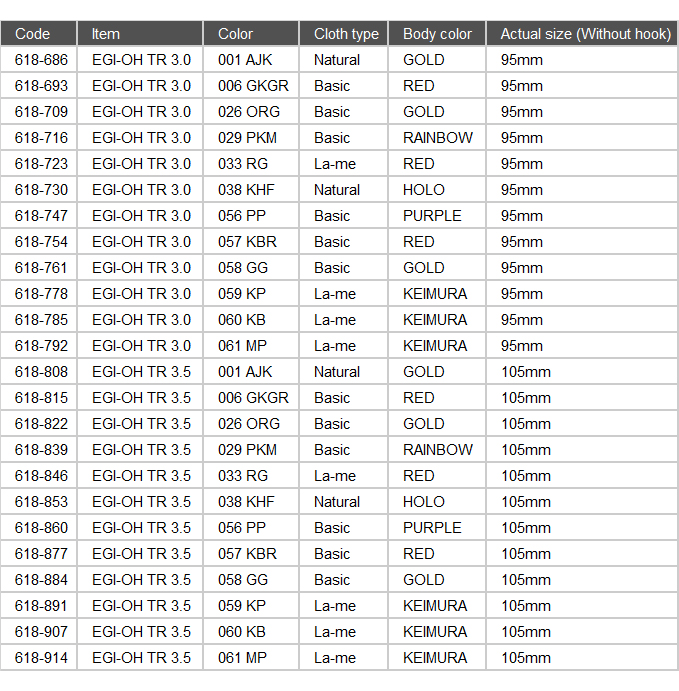This screenshot has height=691, width=679.
Task: Click Natural cloth type in 618-730 row
Action: tap(337, 190)
